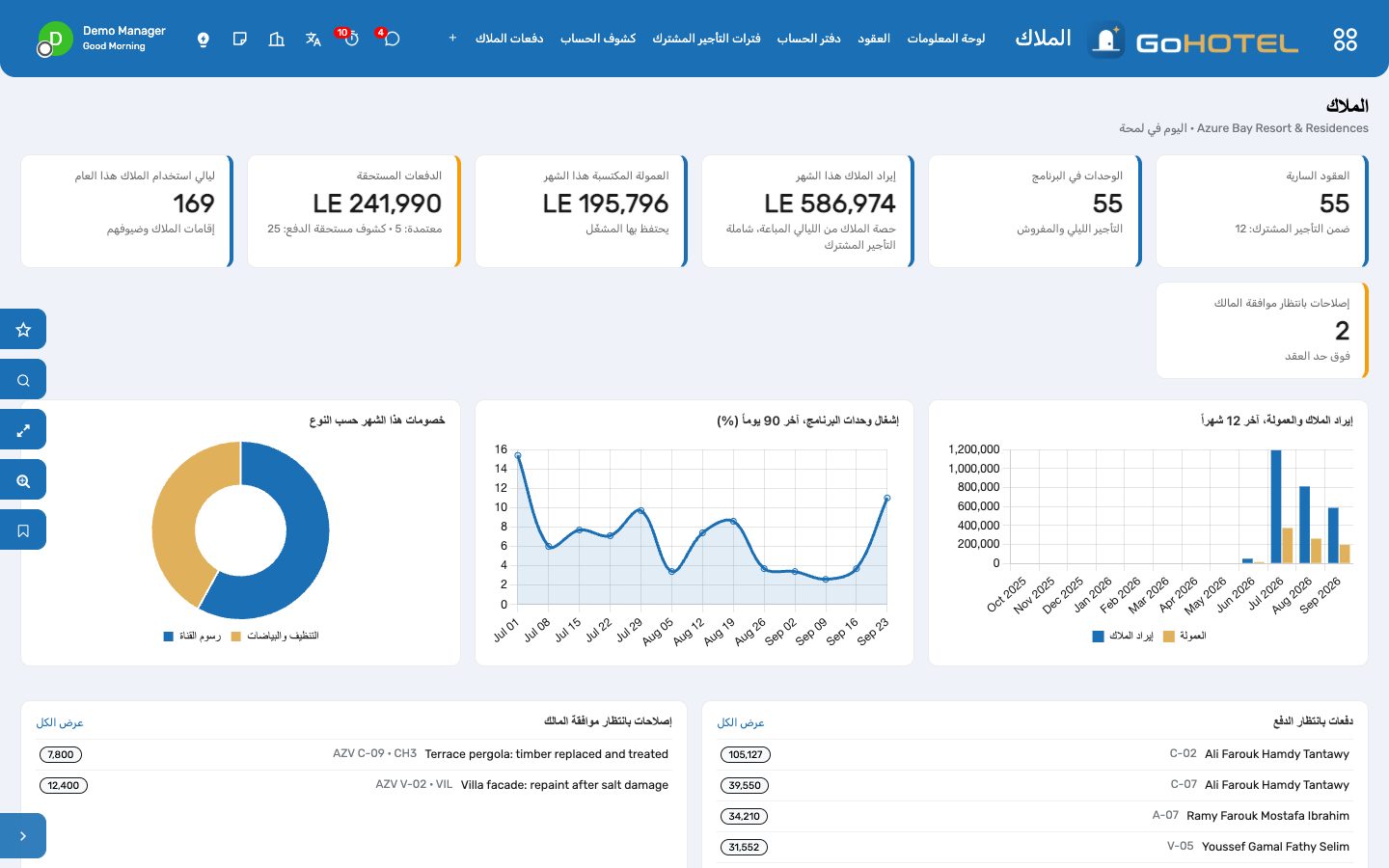This screenshot has height=868, width=1389.
Task: Open the lightbulb tips icon
Action: click(x=204, y=40)
